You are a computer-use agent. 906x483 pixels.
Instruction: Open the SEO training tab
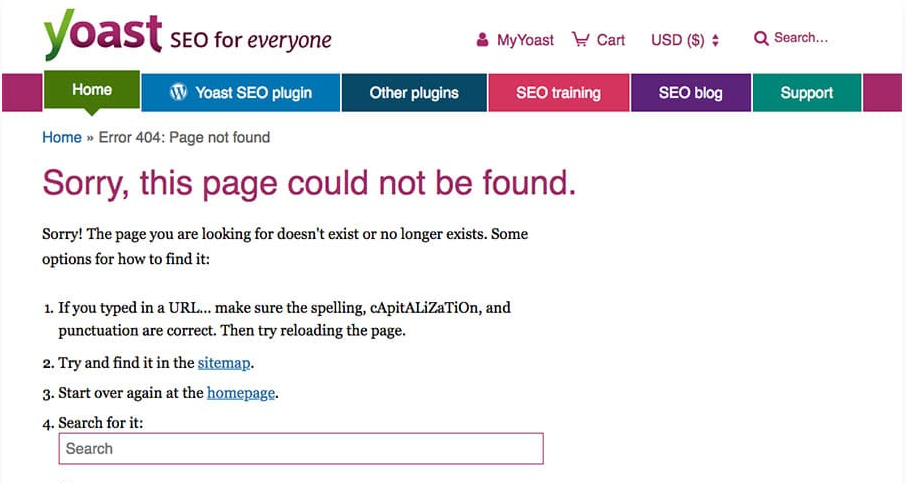(558, 93)
